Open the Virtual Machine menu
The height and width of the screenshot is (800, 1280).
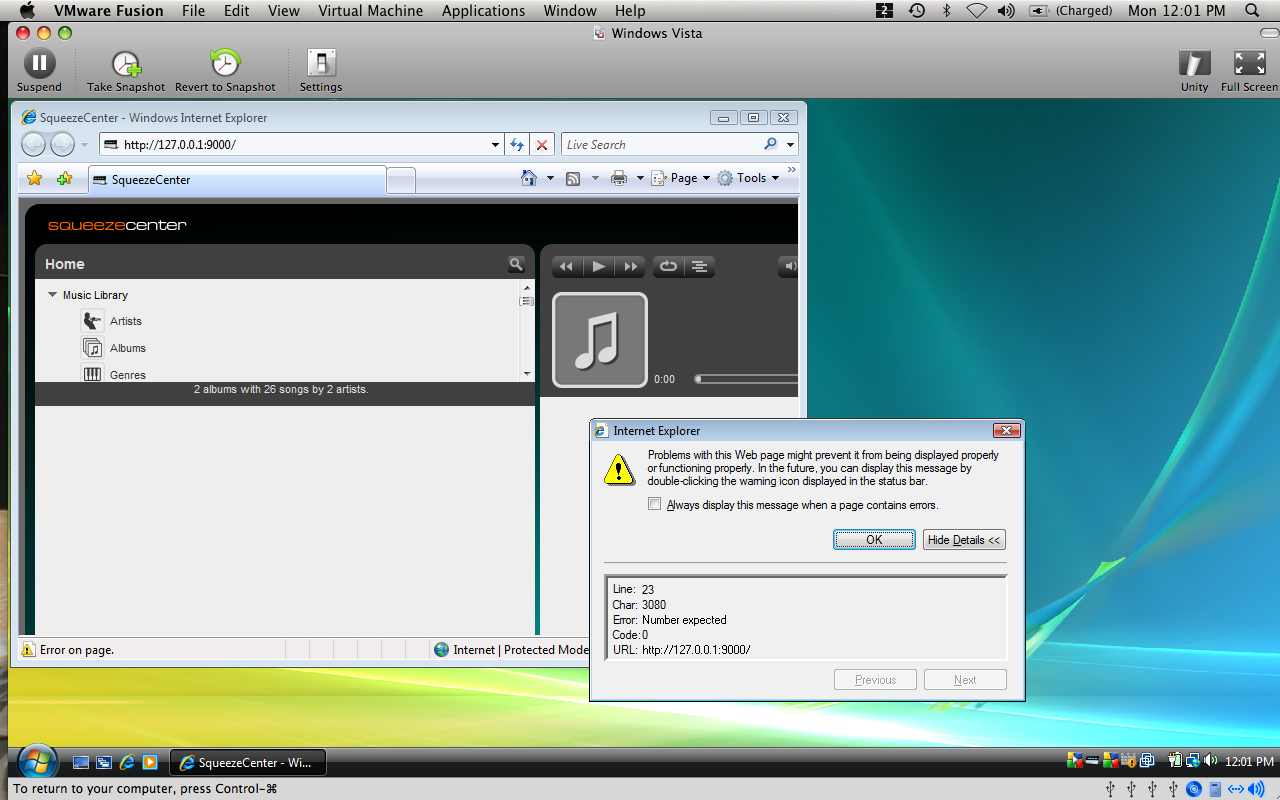tap(370, 10)
